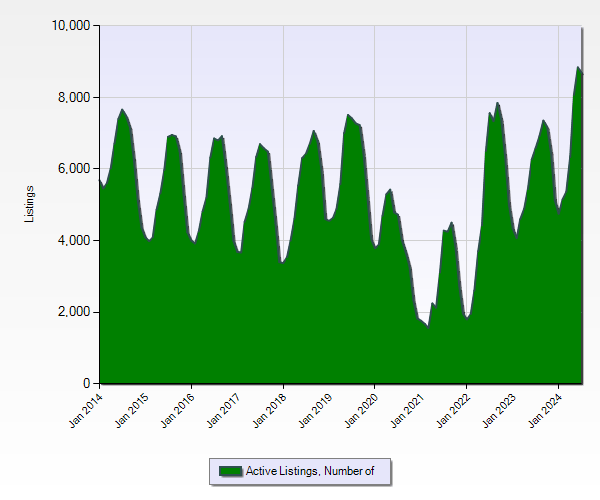The height and width of the screenshot is (500, 600).
Task: Pick the Jan 2021 x-axis label
Action: (406, 410)
